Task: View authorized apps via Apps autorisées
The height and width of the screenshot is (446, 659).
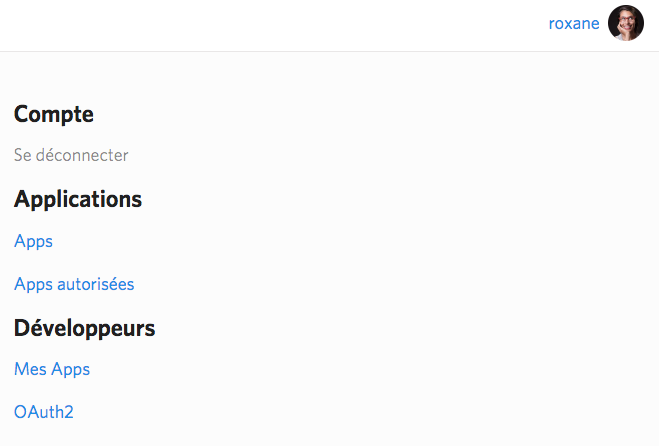Action: click(x=74, y=284)
